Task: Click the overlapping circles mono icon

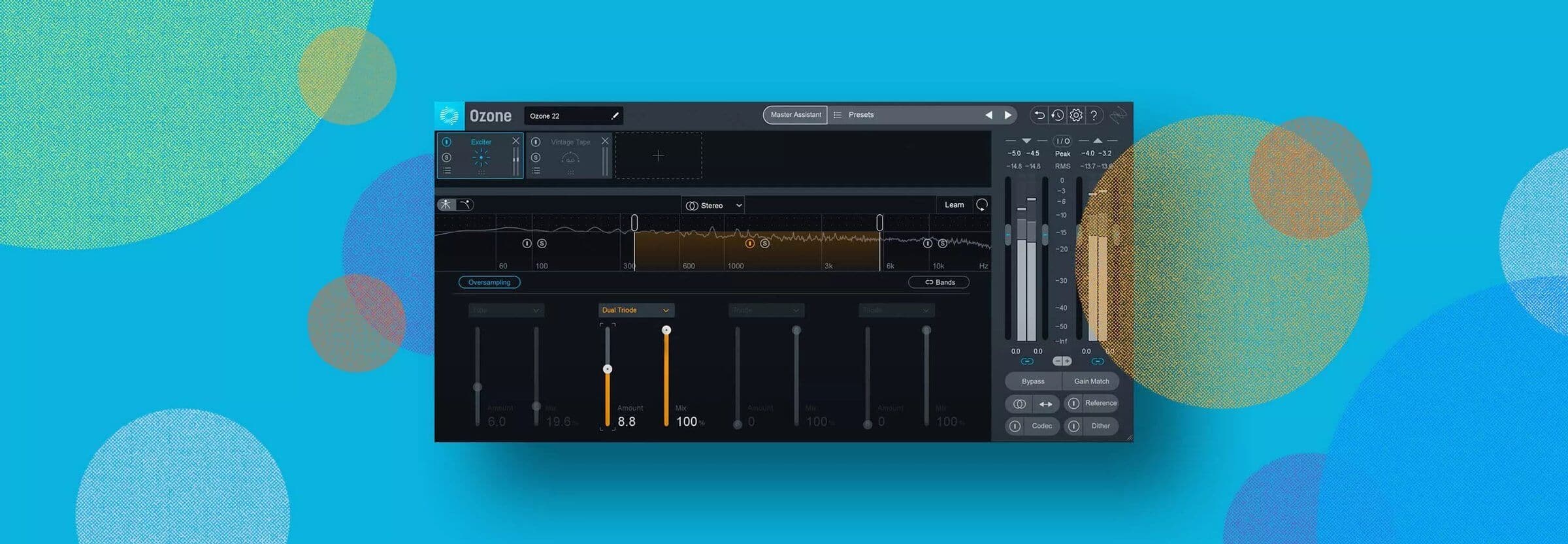Action: [x=1019, y=404]
